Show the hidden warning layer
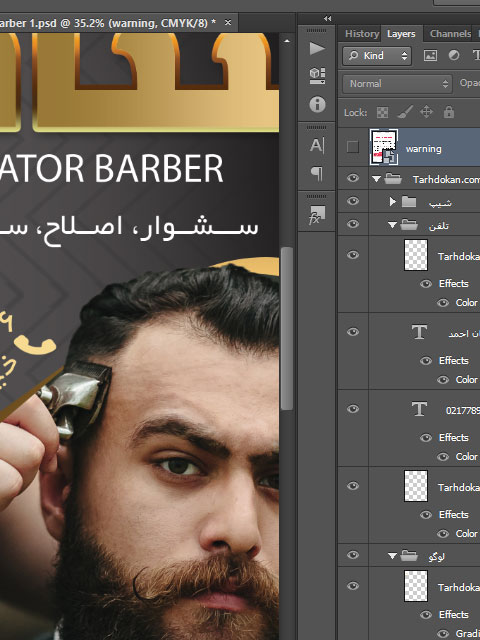This screenshot has width=480, height=640. click(353, 147)
